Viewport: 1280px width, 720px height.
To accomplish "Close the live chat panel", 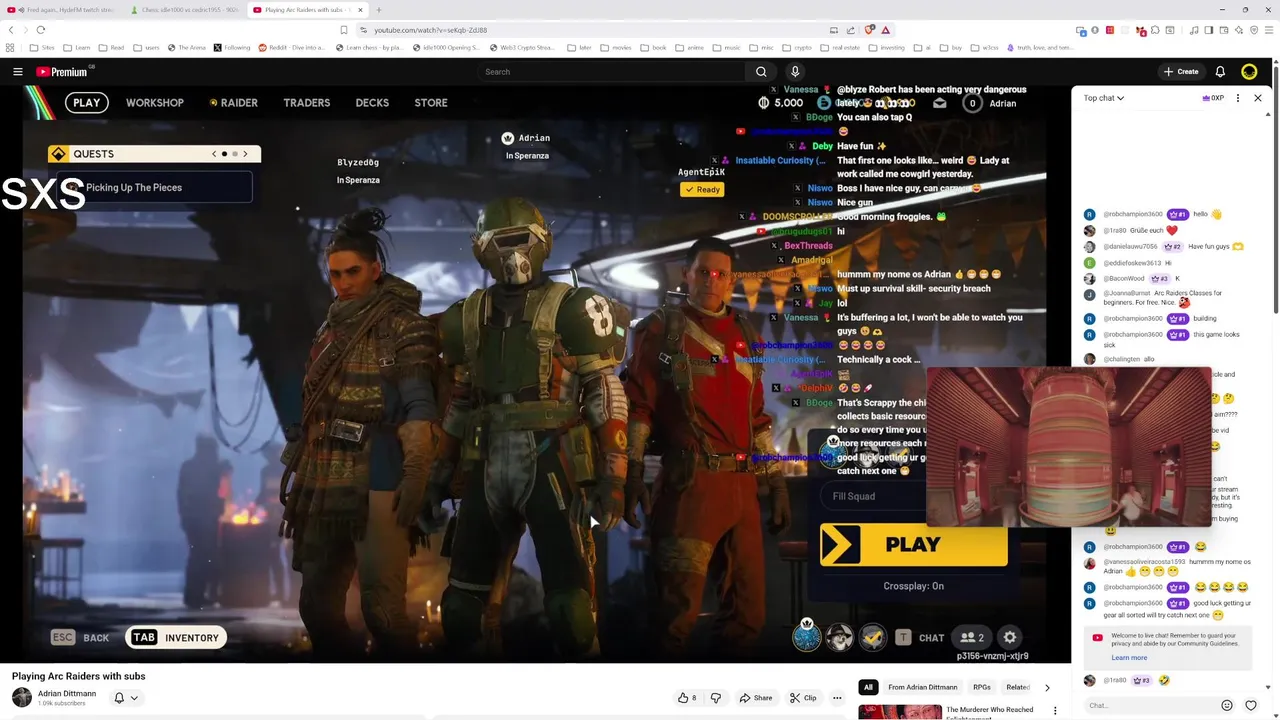I will point(1258,98).
